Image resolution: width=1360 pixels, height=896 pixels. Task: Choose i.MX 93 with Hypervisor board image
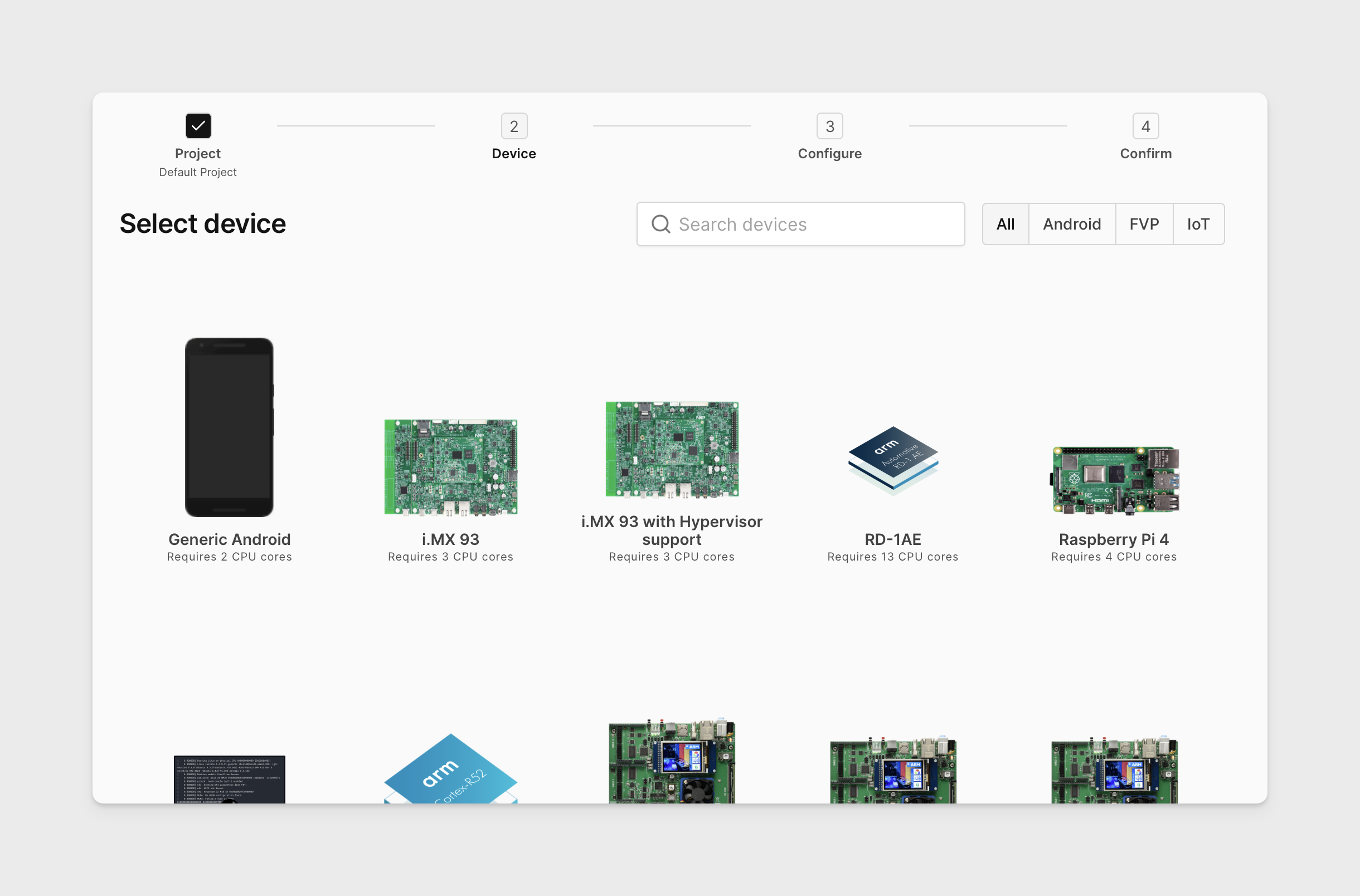pyautogui.click(x=672, y=449)
